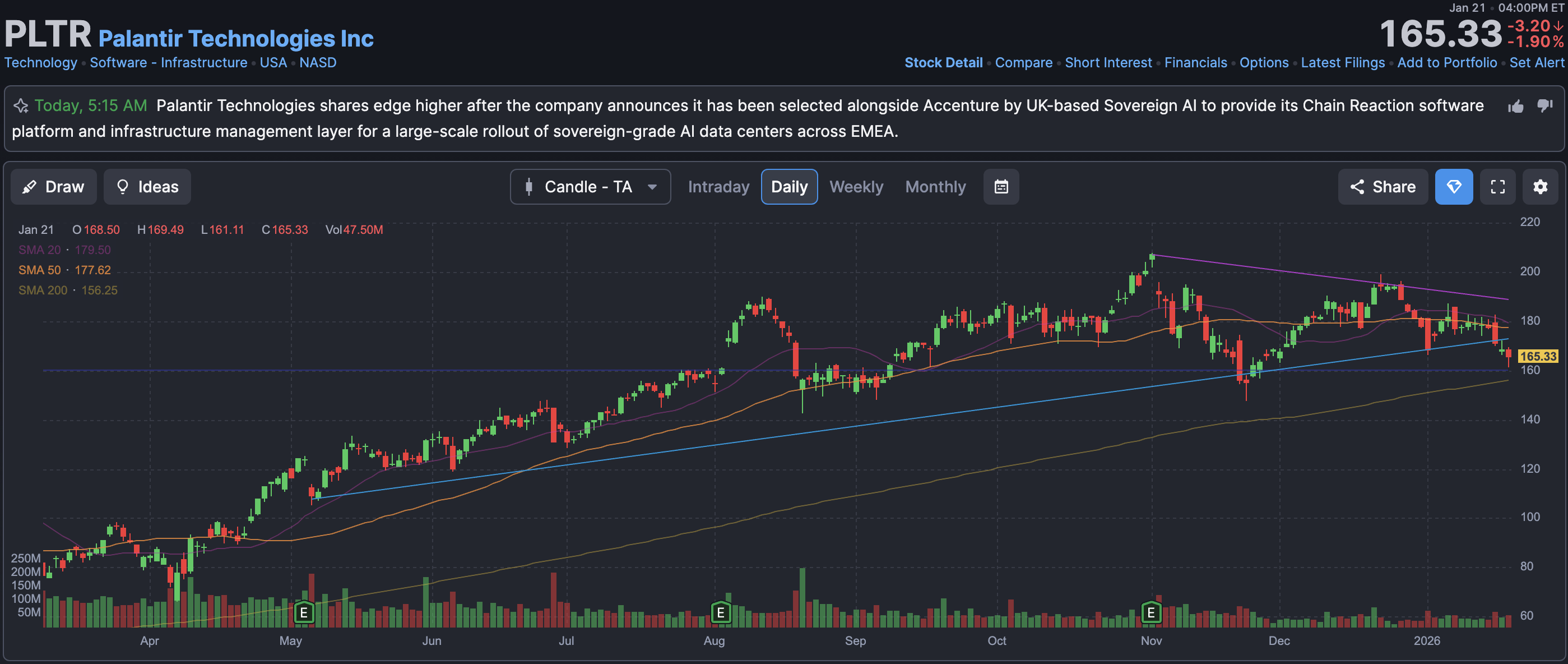Toggle the Draw tool button

pos(54,186)
